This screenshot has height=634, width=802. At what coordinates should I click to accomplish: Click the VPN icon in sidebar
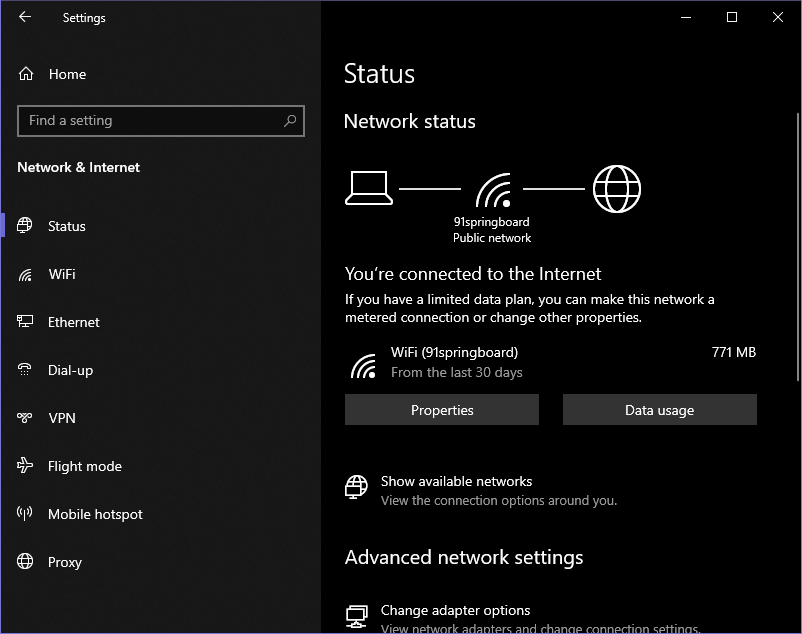[26, 418]
